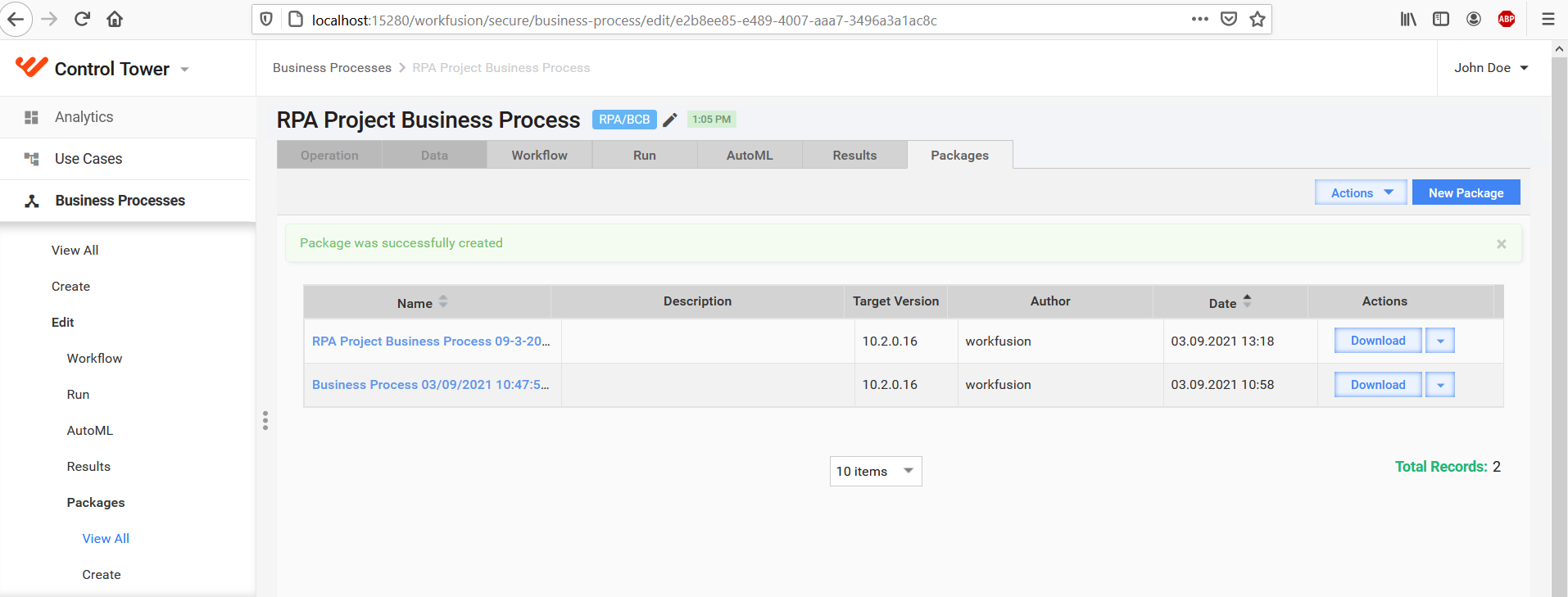Open the RPA Project Business Process 09-3-20 package link
The image size is (1568, 597).
point(431,341)
